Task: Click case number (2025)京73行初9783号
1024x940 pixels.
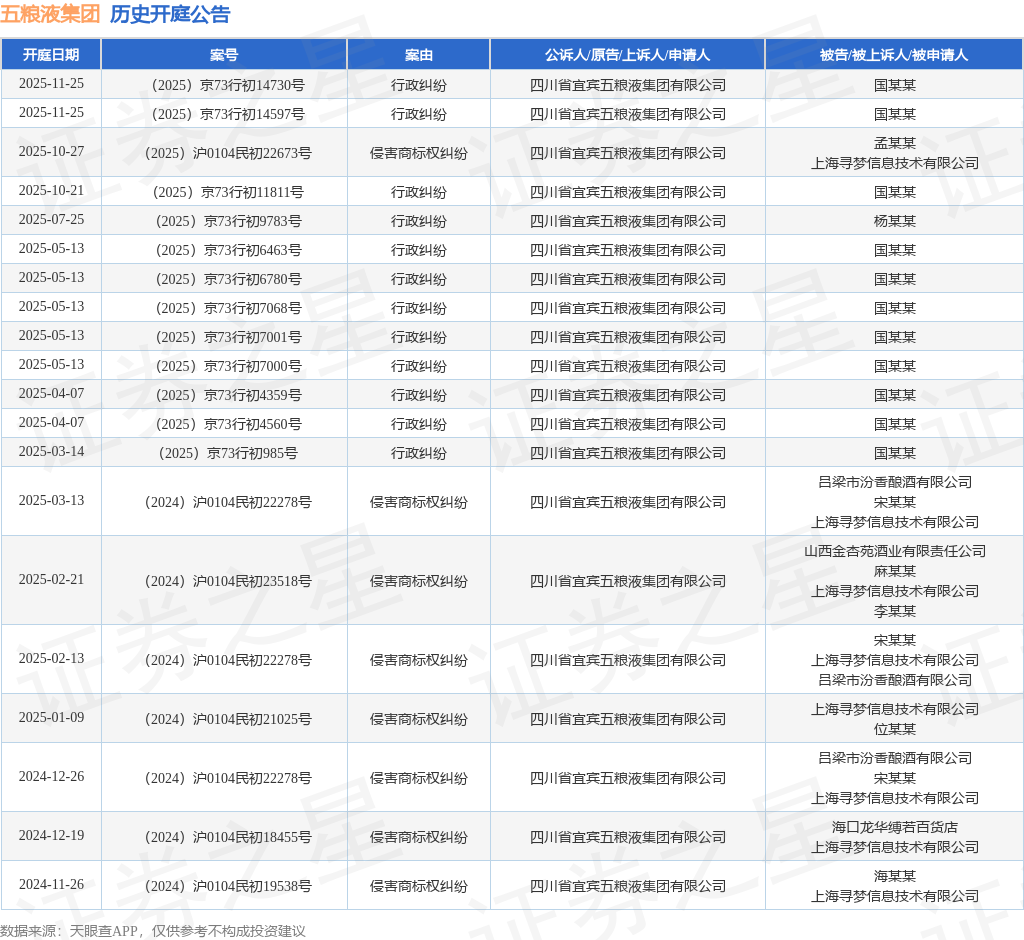Action: [x=224, y=221]
